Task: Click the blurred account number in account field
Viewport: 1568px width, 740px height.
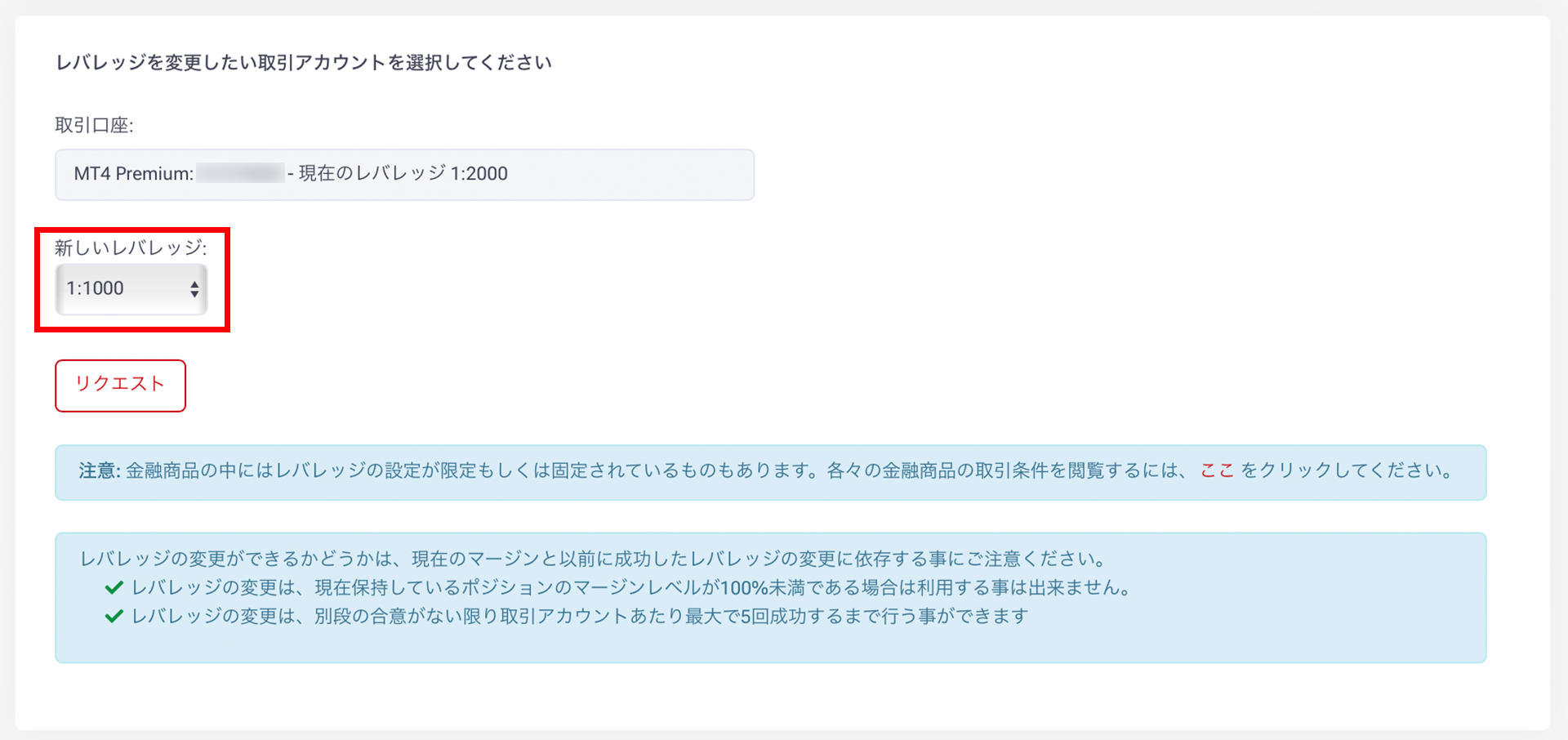Action: click(x=240, y=173)
